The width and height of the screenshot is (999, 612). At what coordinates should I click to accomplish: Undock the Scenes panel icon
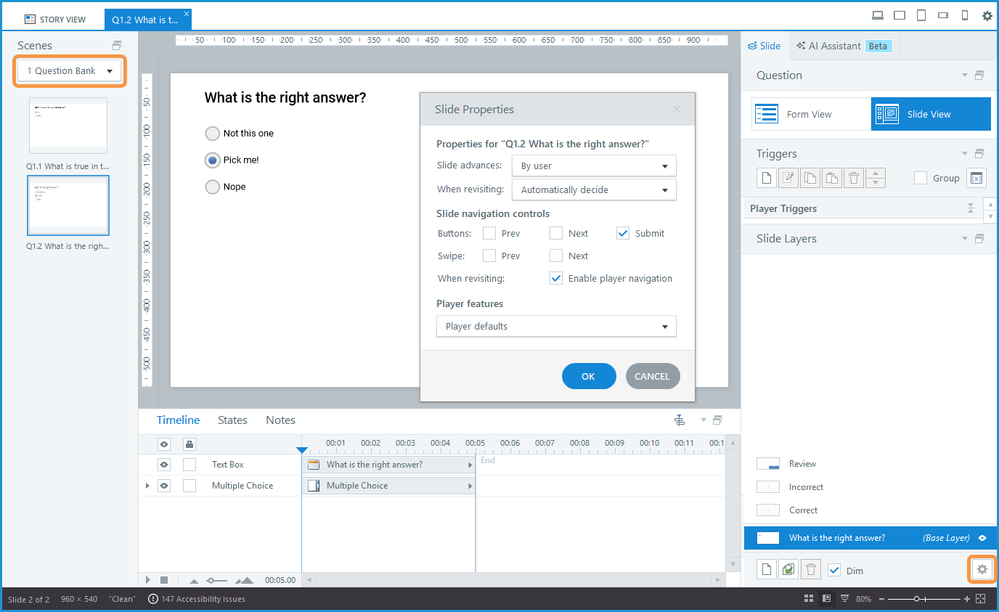pos(117,45)
